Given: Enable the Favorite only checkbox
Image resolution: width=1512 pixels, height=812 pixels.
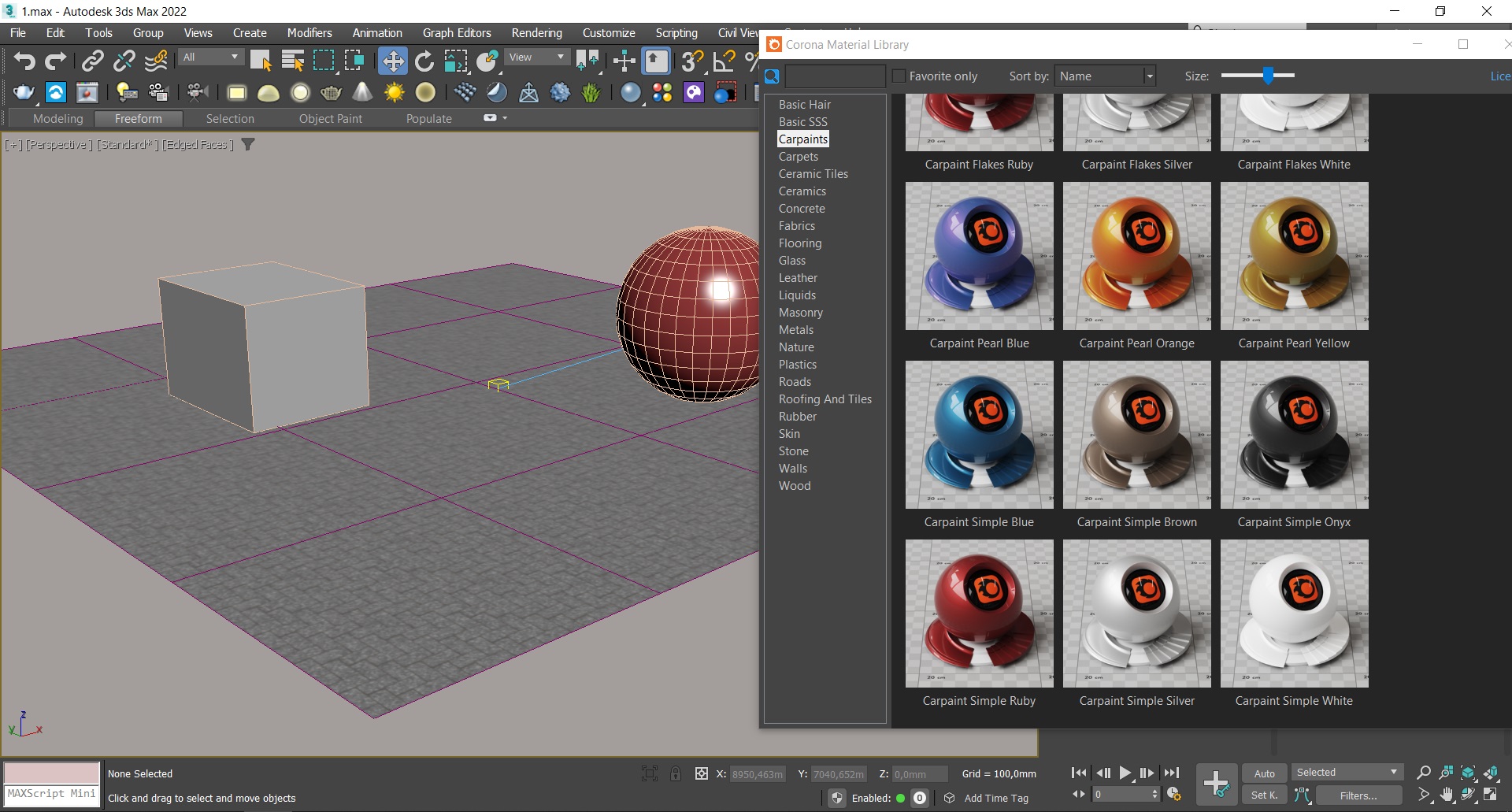Looking at the screenshot, I should pyautogui.click(x=899, y=76).
